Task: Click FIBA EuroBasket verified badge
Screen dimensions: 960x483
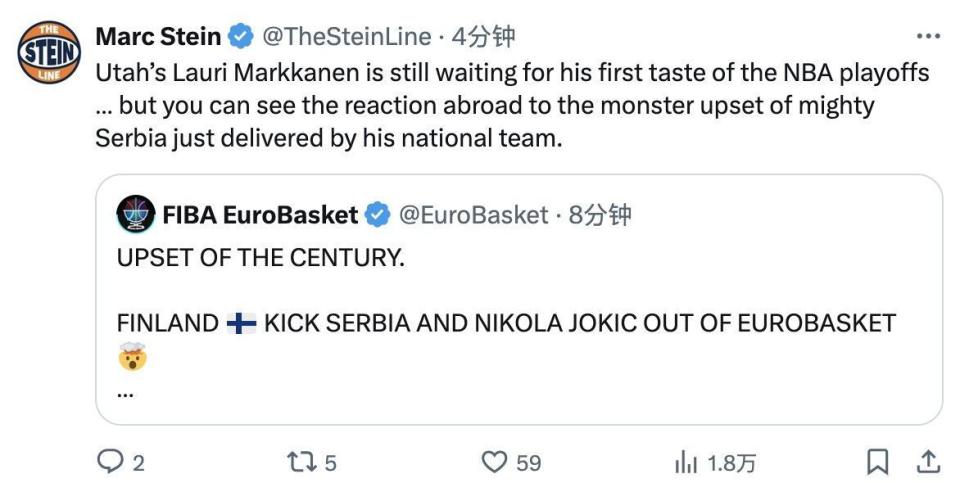Action: [x=377, y=215]
